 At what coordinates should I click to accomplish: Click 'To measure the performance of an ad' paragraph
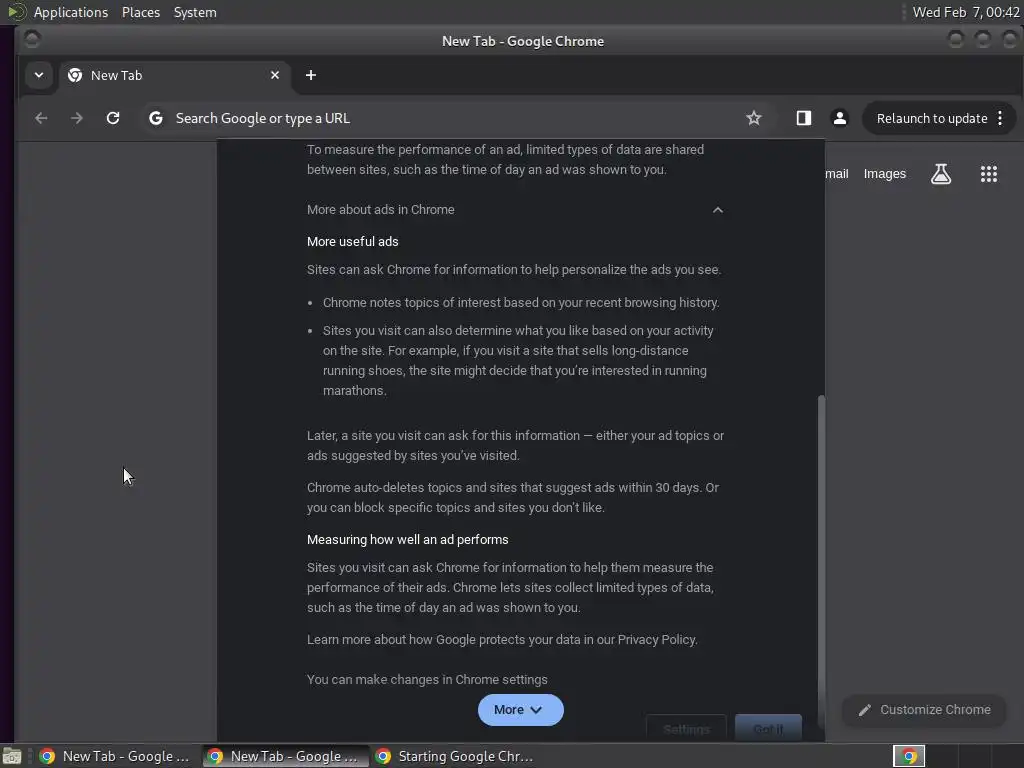(x=505, y=159)
